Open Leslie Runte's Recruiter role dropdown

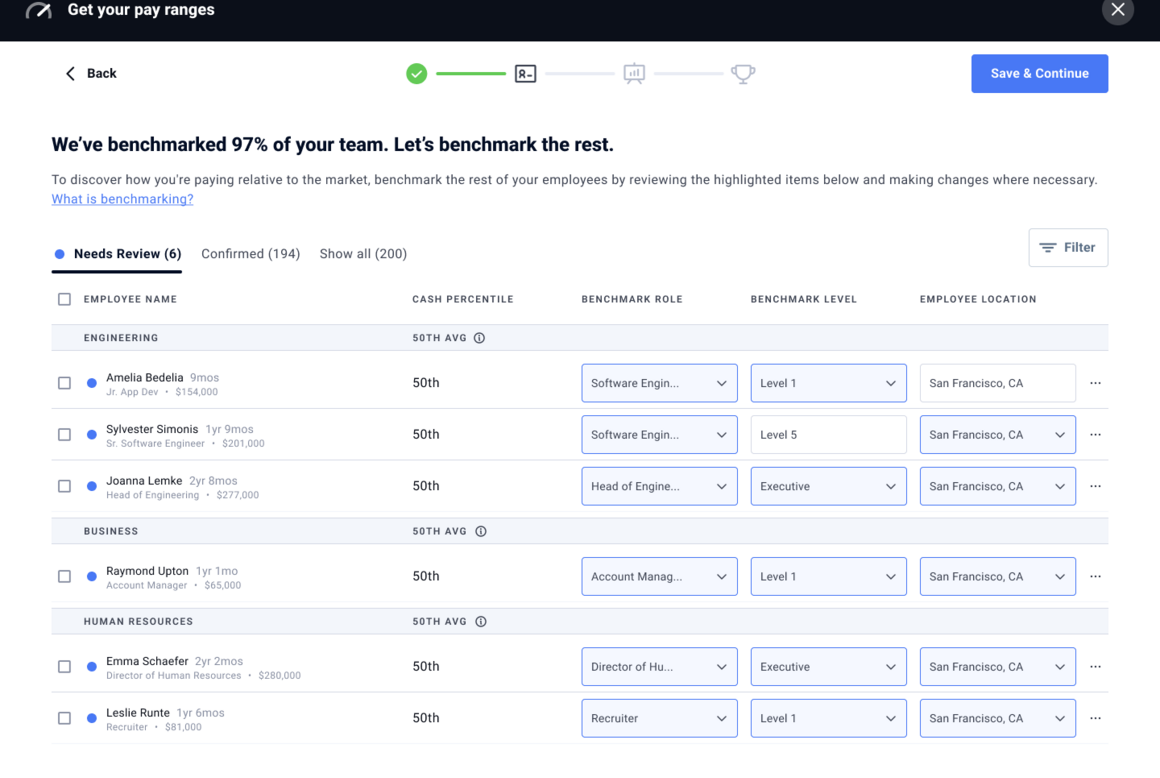point(659,719)
